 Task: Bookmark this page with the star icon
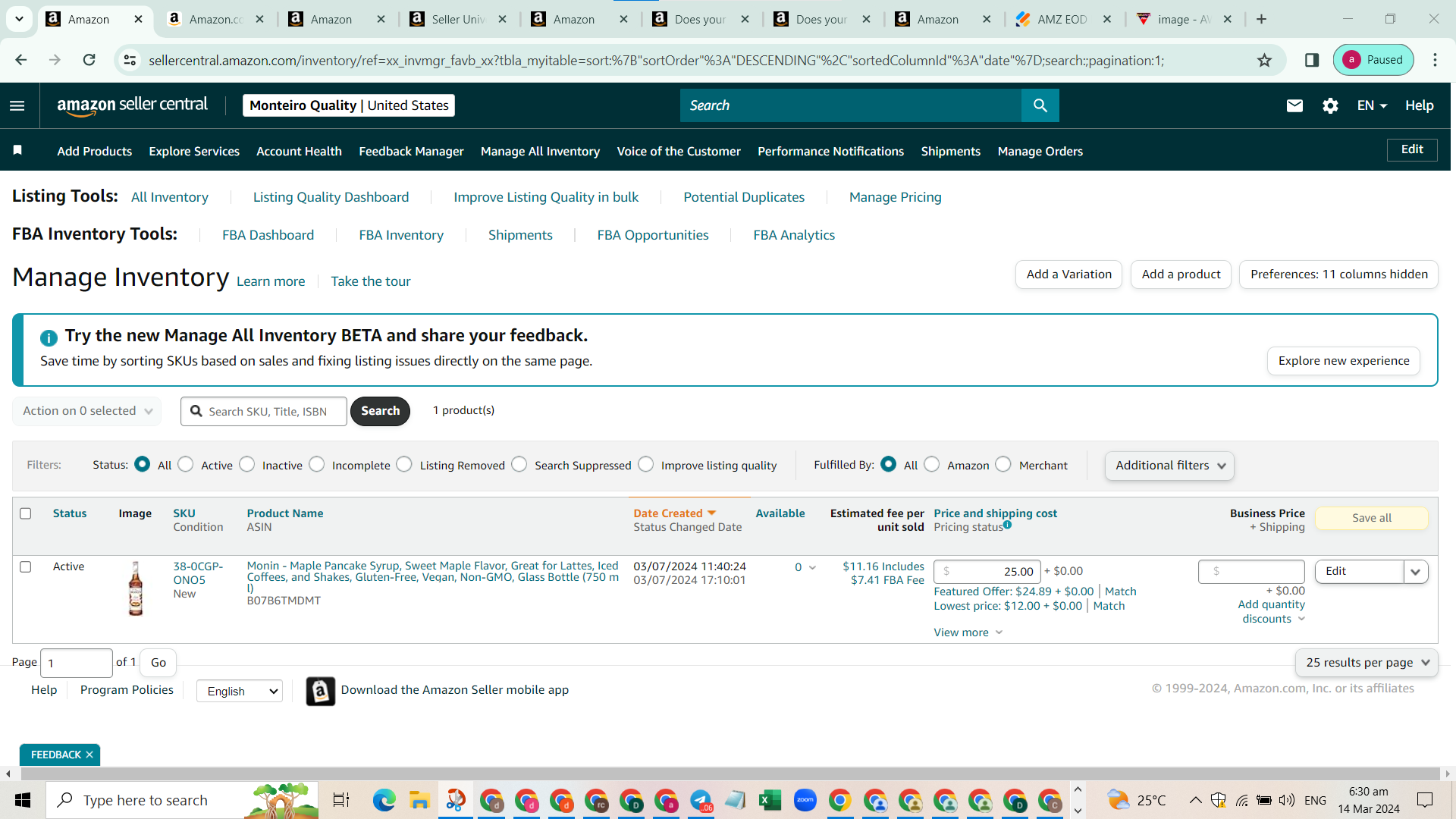[x=1264, y=60]
